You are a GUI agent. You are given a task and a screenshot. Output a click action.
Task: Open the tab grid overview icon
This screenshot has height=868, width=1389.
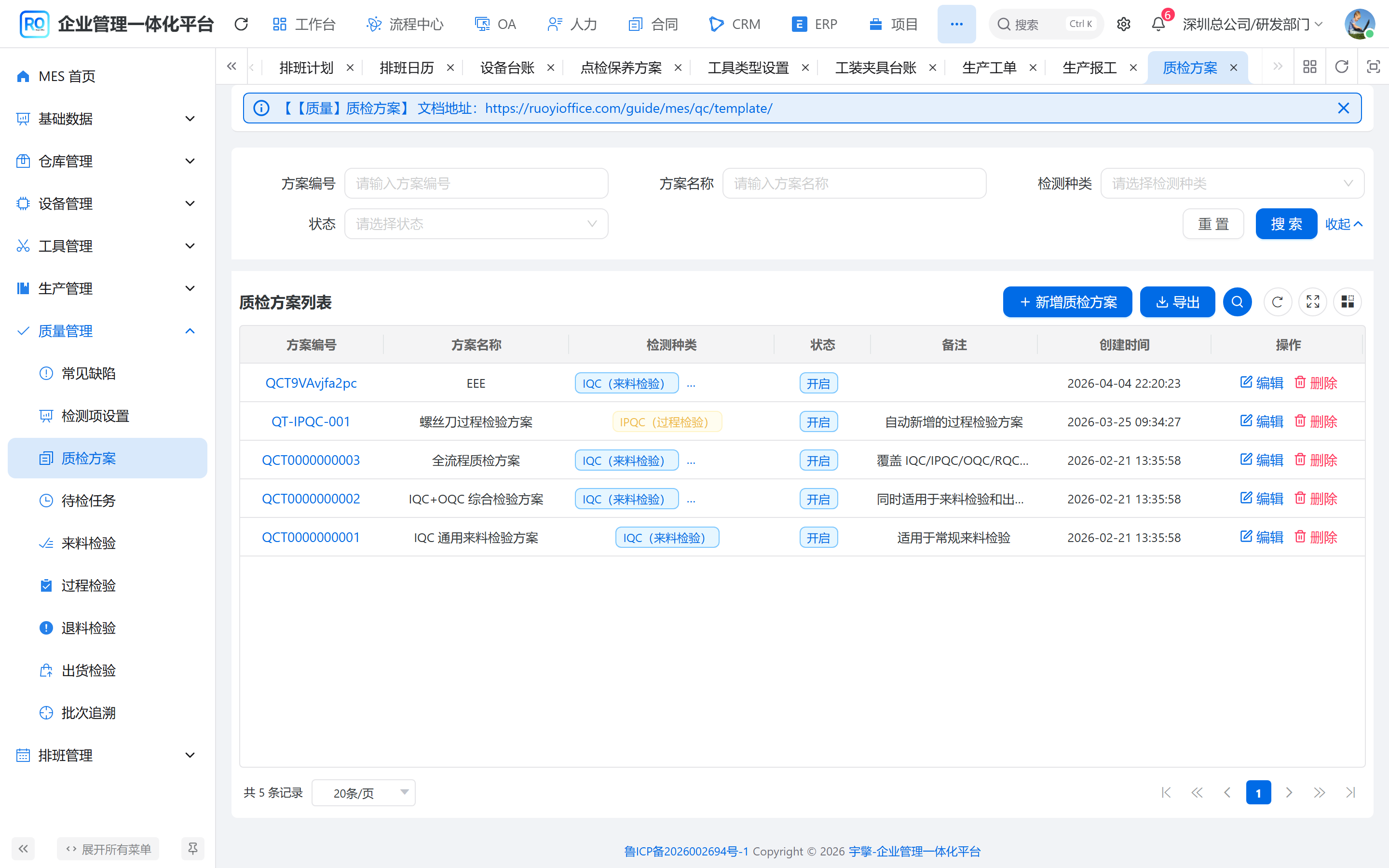pos(1310,67)
